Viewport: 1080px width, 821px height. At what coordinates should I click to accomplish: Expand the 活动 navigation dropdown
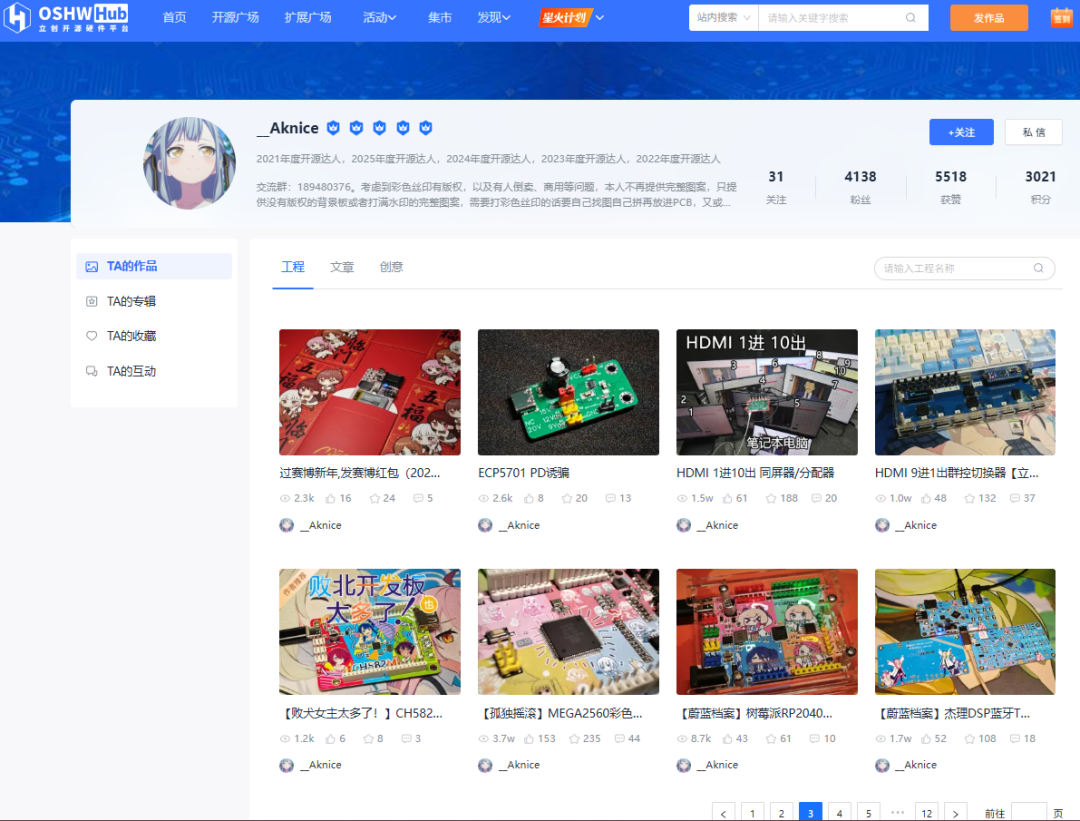(x=380, y=18)
